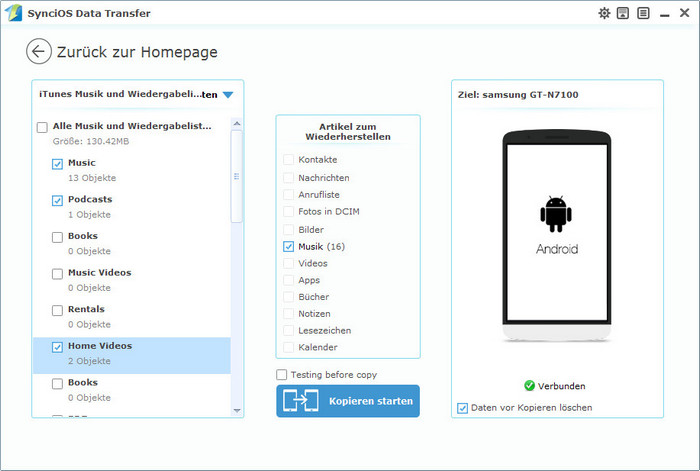Open settings gear icon in title bar
Viewport: 700px width, 471px height.
(x=604, y=13)
